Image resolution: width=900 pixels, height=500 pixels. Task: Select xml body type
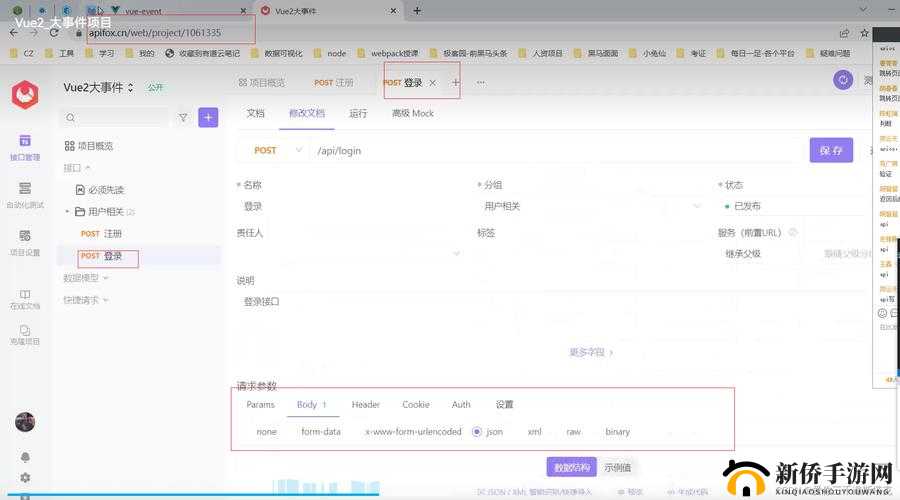pyautogui.click(x=534, y=432)
